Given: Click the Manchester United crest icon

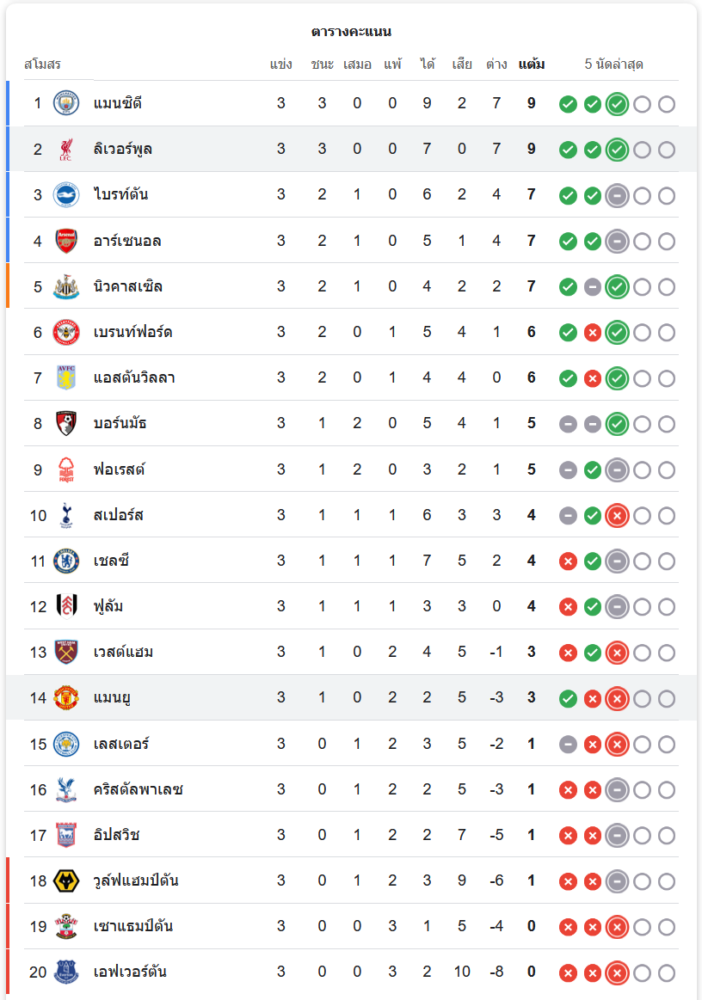Looking at the screenshot, I should click(66, 698).
